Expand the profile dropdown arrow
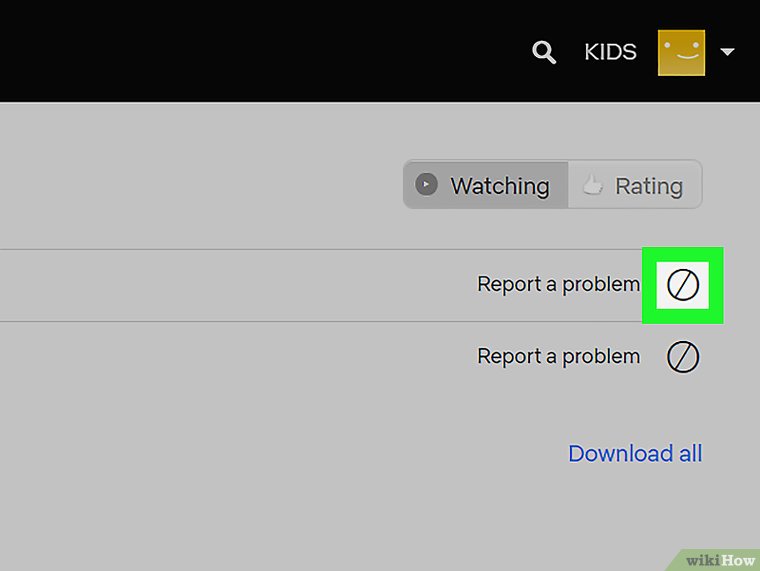This screenshot has width=760, height=571. tap(727, 51)
